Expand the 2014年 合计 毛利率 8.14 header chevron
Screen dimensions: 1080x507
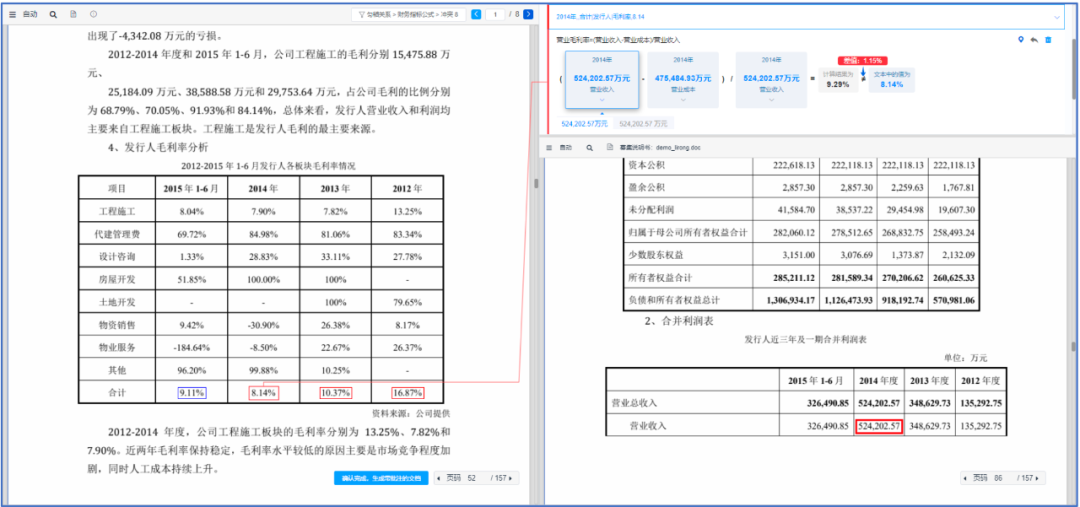pos(1057,17)
